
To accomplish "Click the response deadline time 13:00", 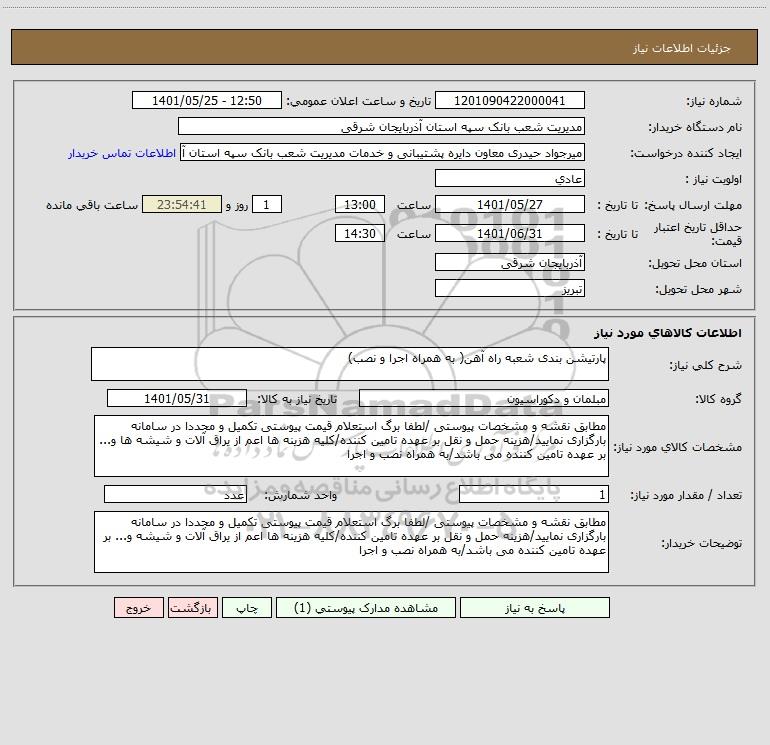I will click(359, 205).
